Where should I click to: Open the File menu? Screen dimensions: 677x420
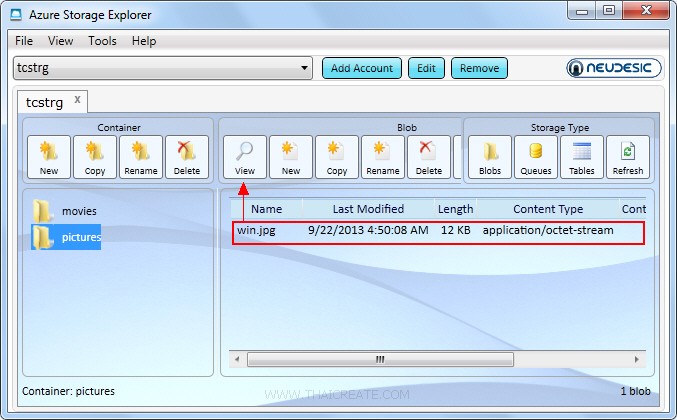(x=24, y=41)
